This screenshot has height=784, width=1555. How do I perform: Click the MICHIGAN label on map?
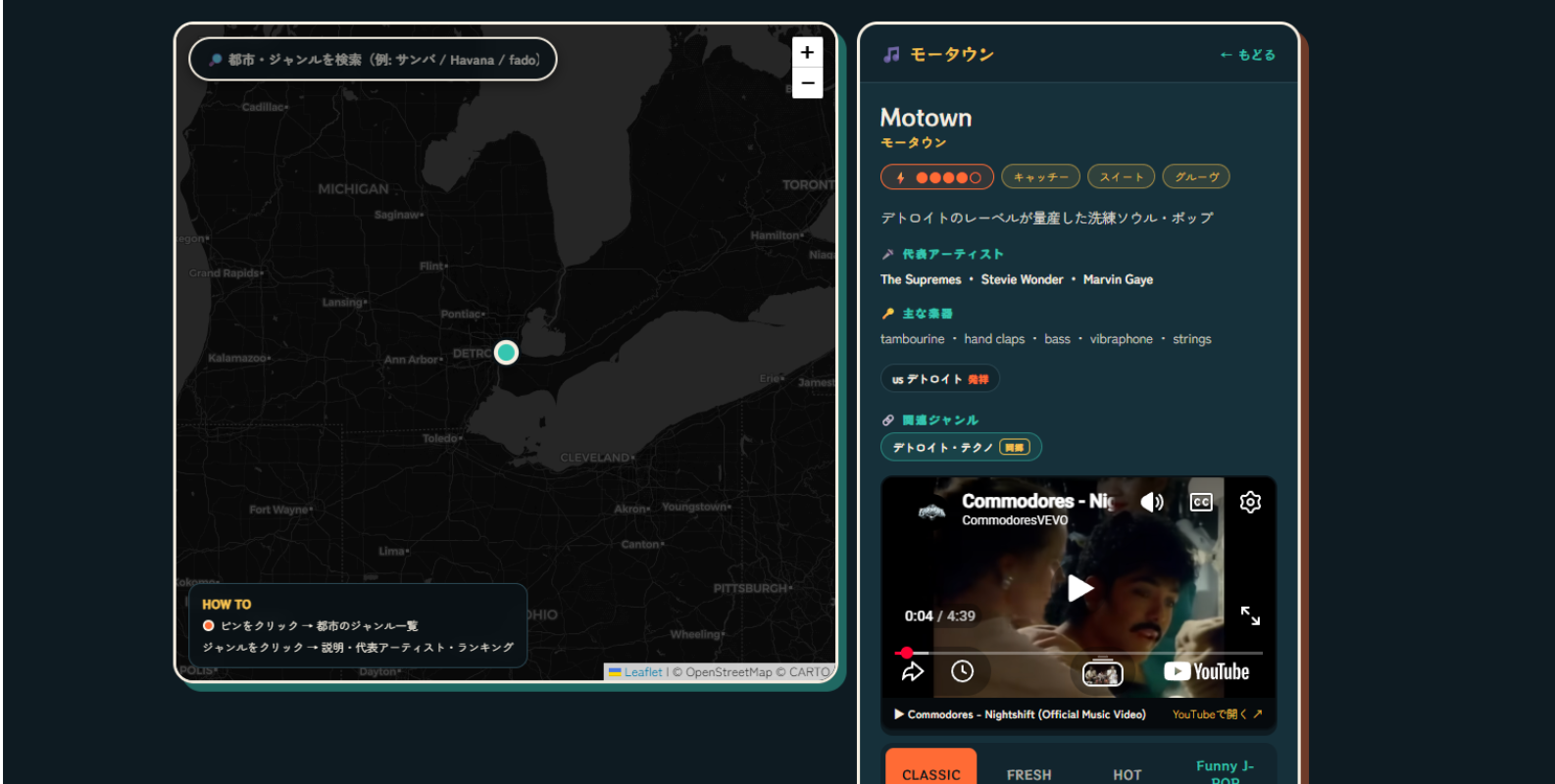pos(353,189)
